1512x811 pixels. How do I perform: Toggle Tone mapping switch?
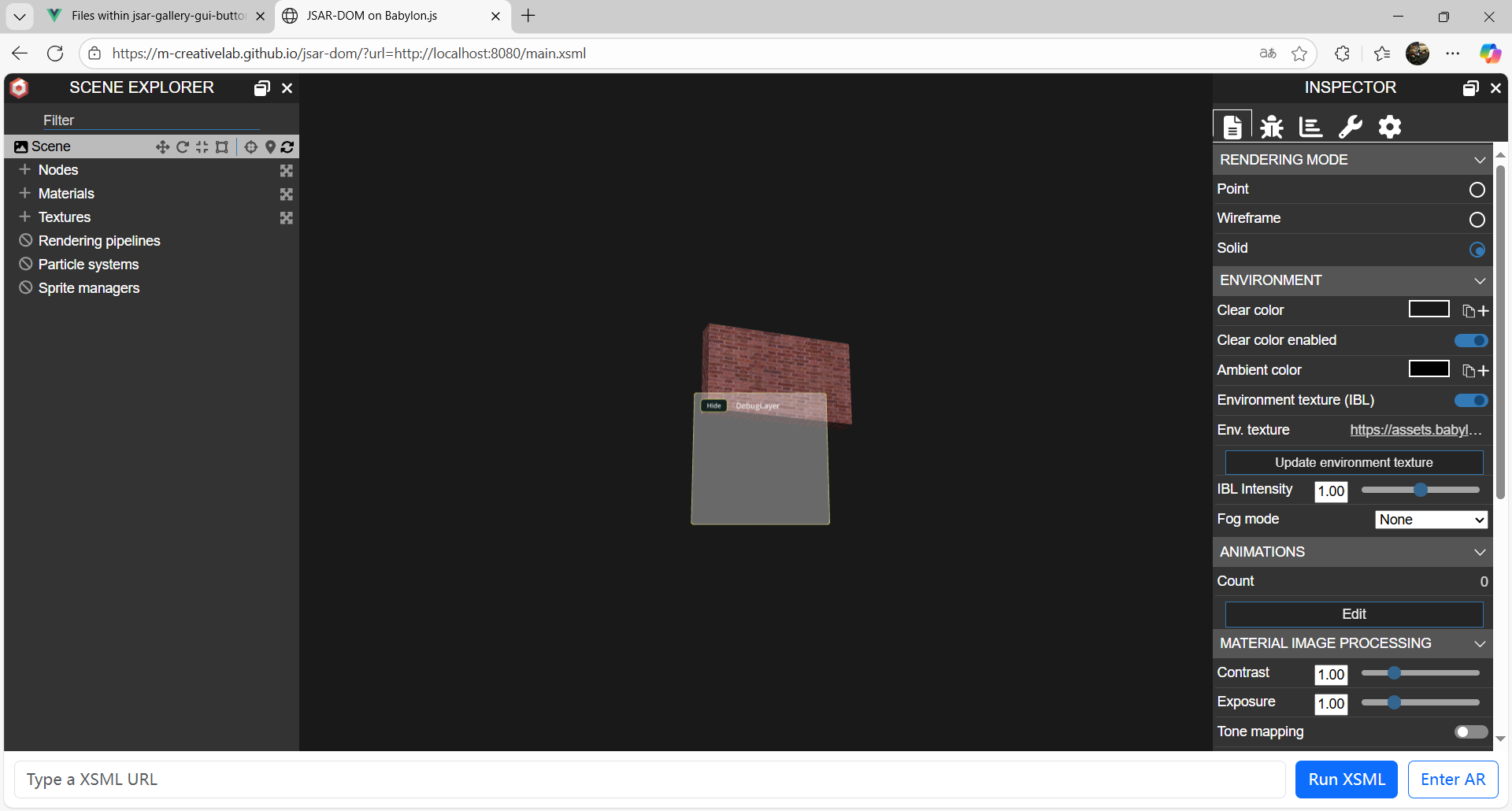pos(1471,732)
